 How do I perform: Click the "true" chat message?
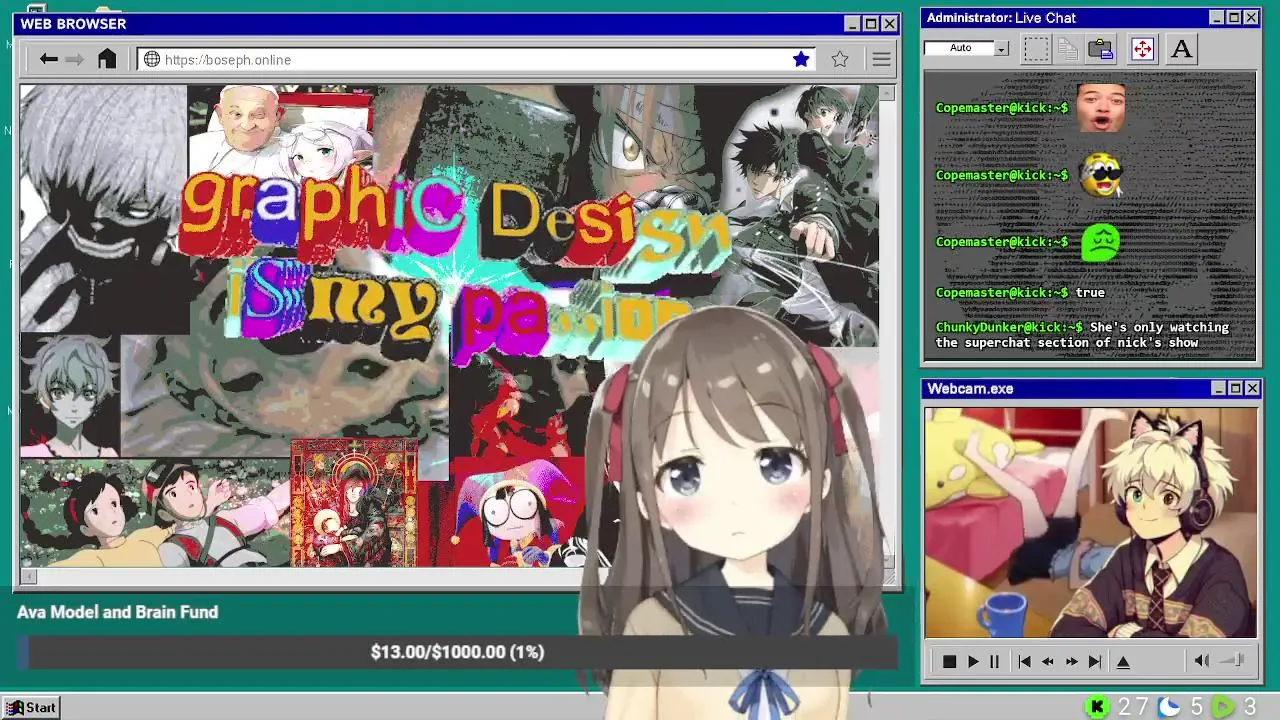[1090, 292]
